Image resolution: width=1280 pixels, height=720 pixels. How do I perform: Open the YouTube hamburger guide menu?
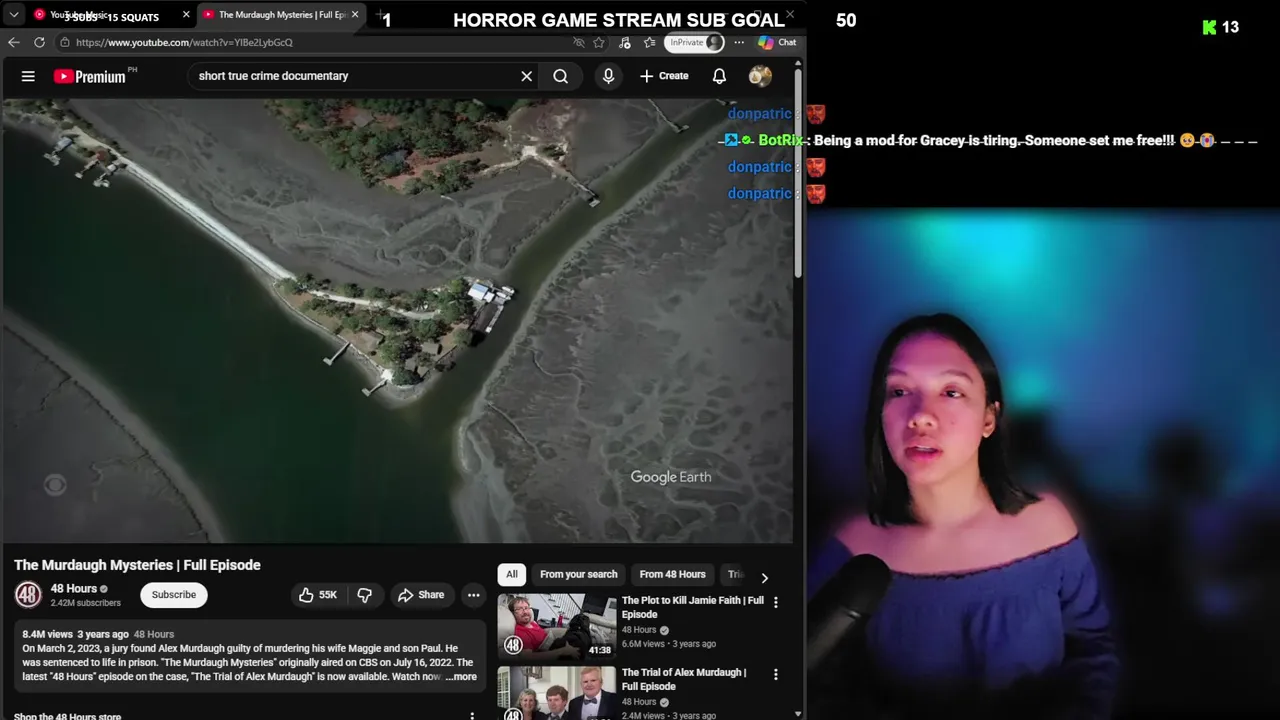coord(28,76)
